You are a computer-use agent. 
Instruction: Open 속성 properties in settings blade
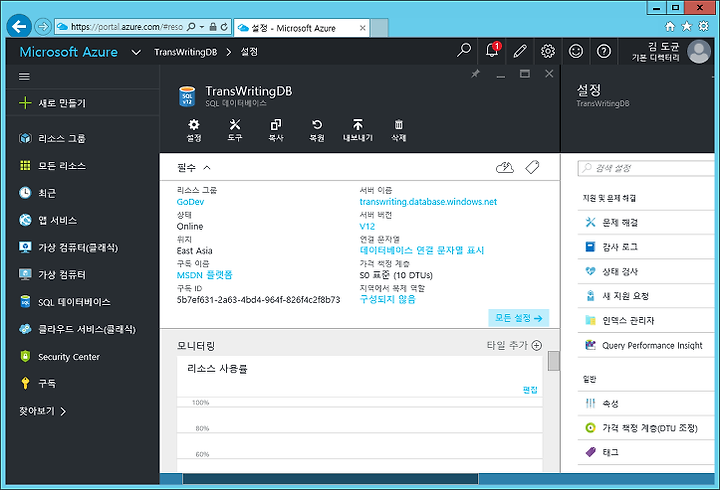[646, 404]
